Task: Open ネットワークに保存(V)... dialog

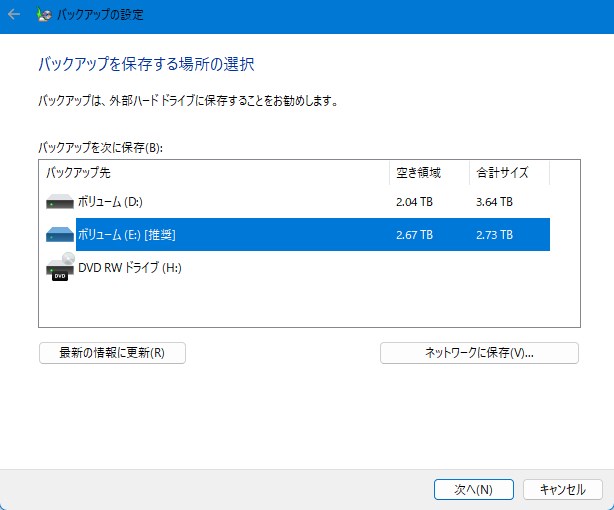Action: pyautogui.click(x=479, y=353)
